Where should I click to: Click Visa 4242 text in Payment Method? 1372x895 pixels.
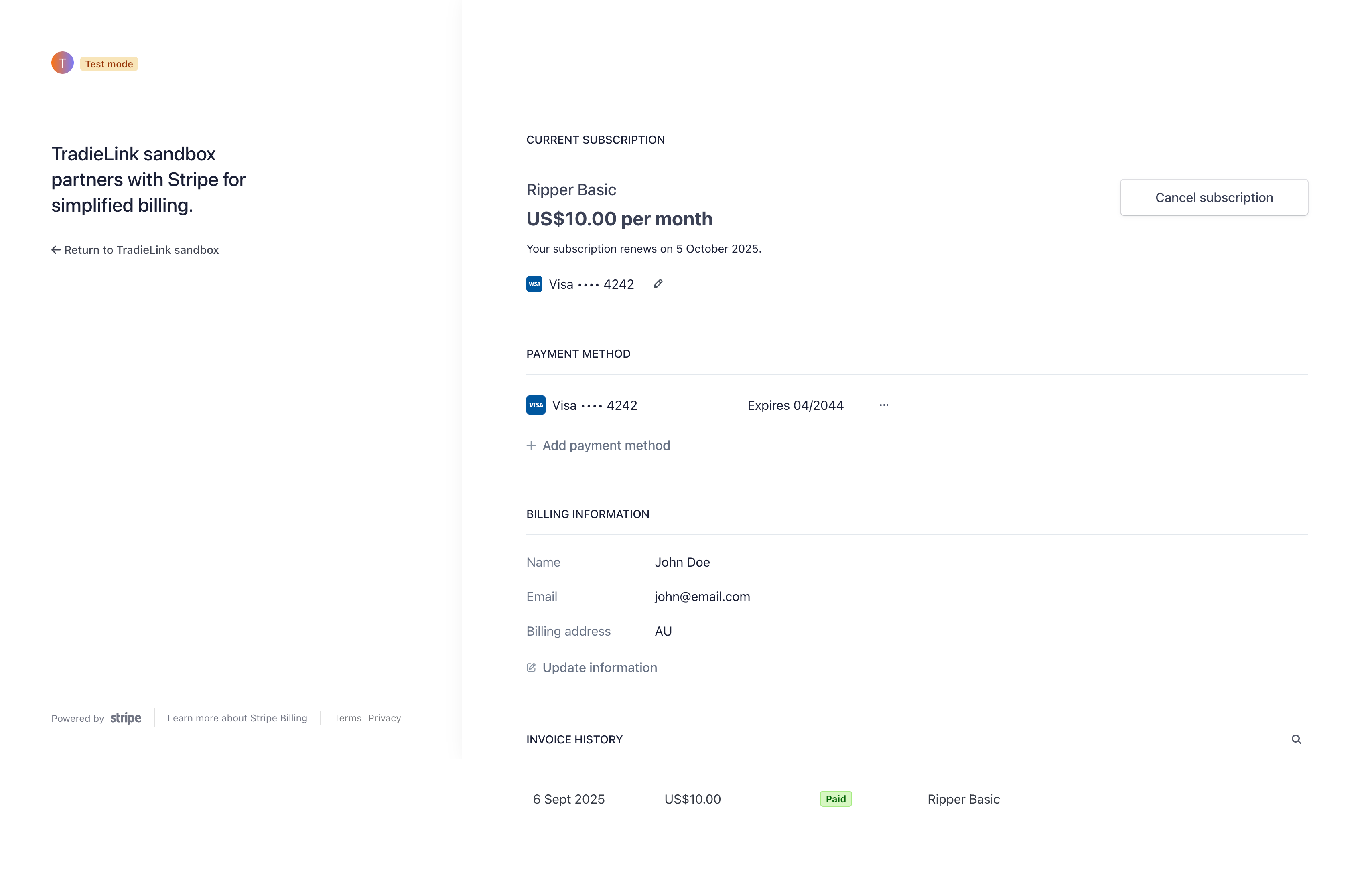595,406
